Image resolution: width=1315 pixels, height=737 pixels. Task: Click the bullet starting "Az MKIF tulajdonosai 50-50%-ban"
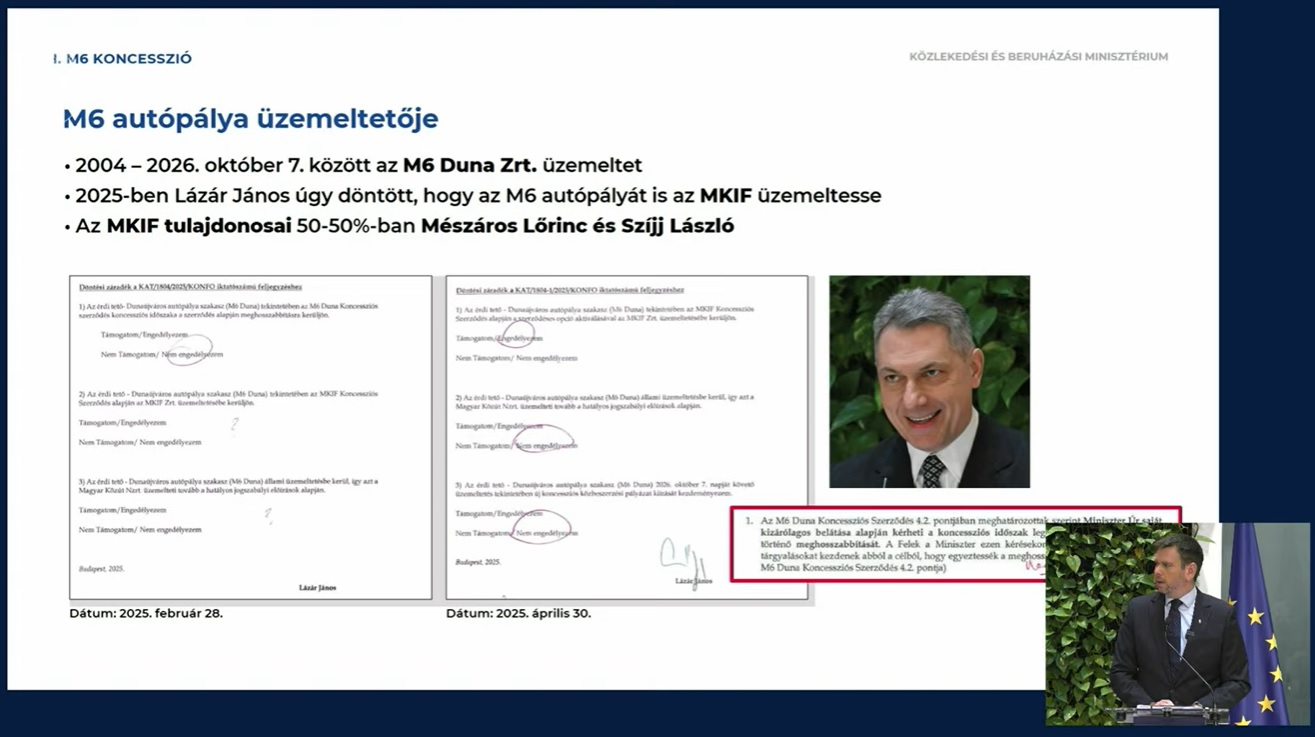click(x=399, y=226)
